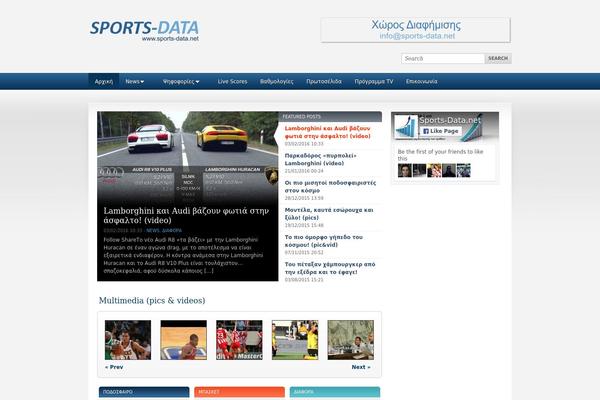
Task: Click the ΔΙΑΦΟΡΑ category link under headline
Action: [172, 230]
